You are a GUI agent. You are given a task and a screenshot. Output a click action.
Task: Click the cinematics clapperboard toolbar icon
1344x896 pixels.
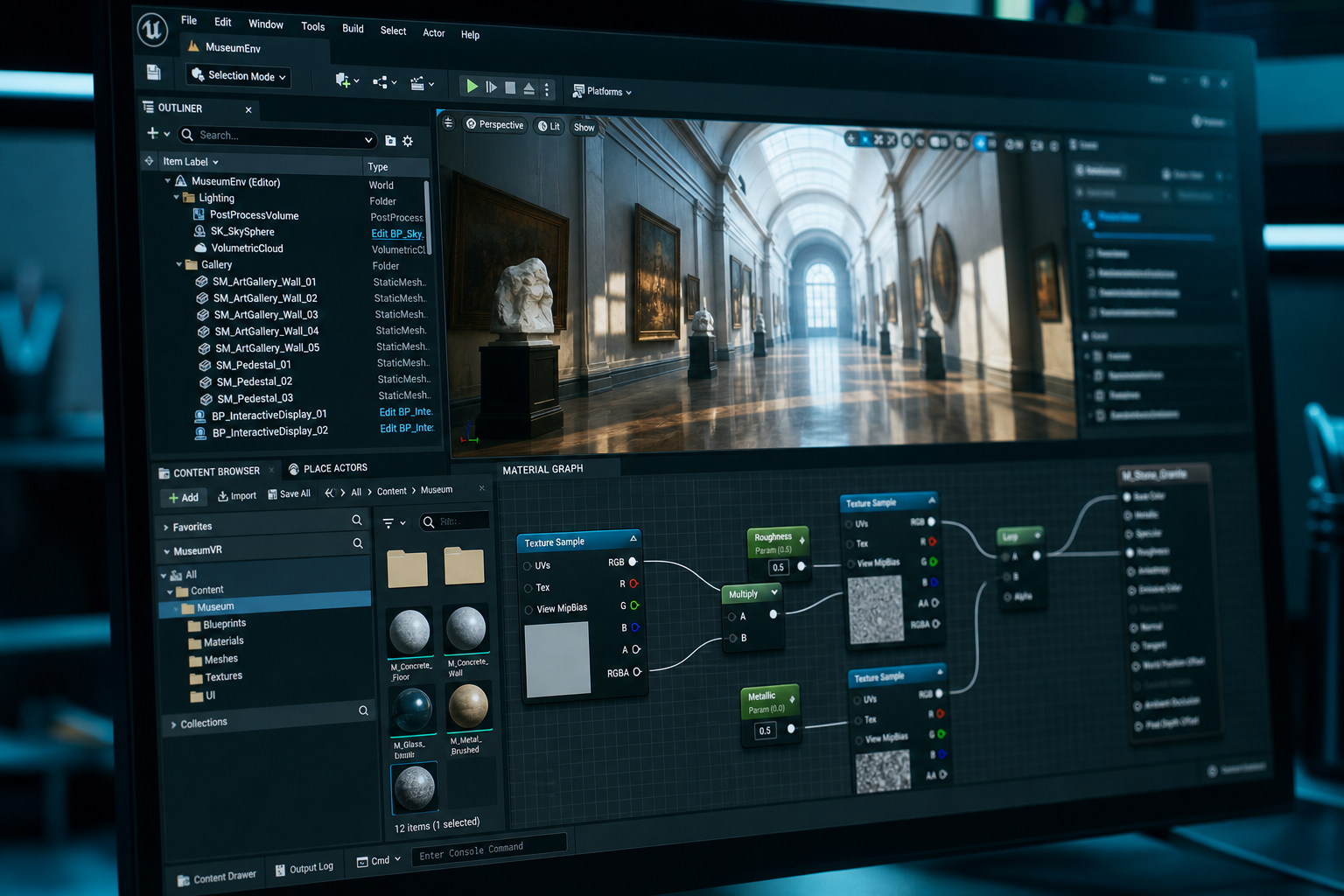[417, 84]
